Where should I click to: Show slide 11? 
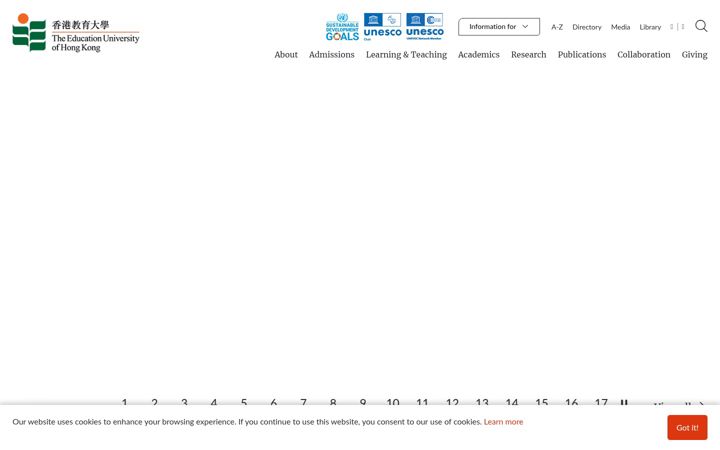point(422,402)
